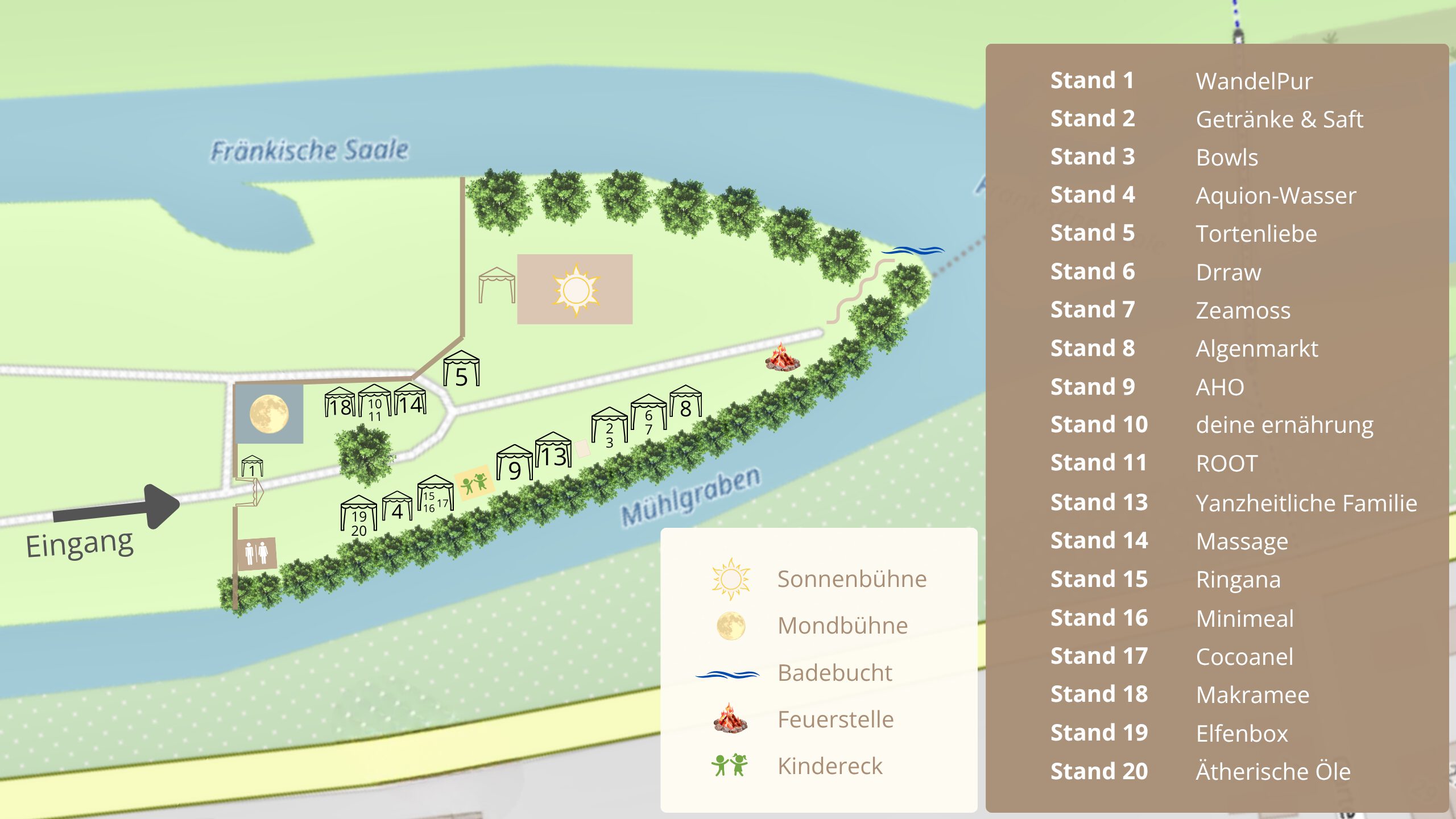Click the Sonnenbühne legend label
The height and width of the screenshot is (819, 1456).
tap(852, 579)
